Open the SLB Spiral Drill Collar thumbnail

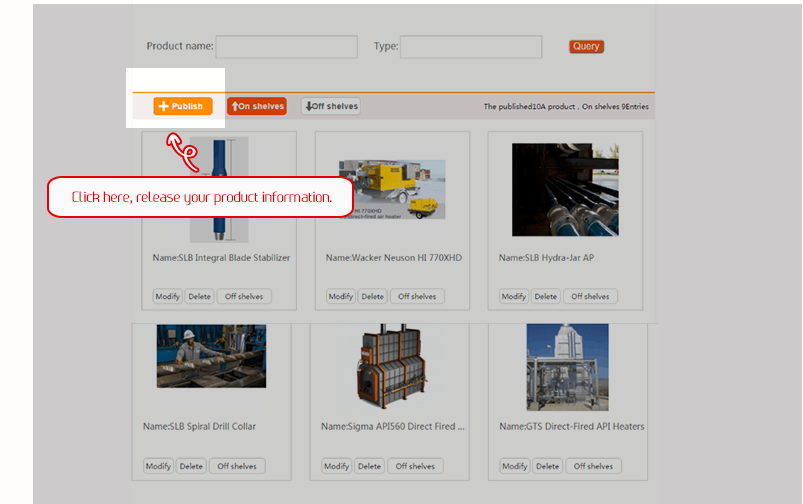[x=211, y=356]
